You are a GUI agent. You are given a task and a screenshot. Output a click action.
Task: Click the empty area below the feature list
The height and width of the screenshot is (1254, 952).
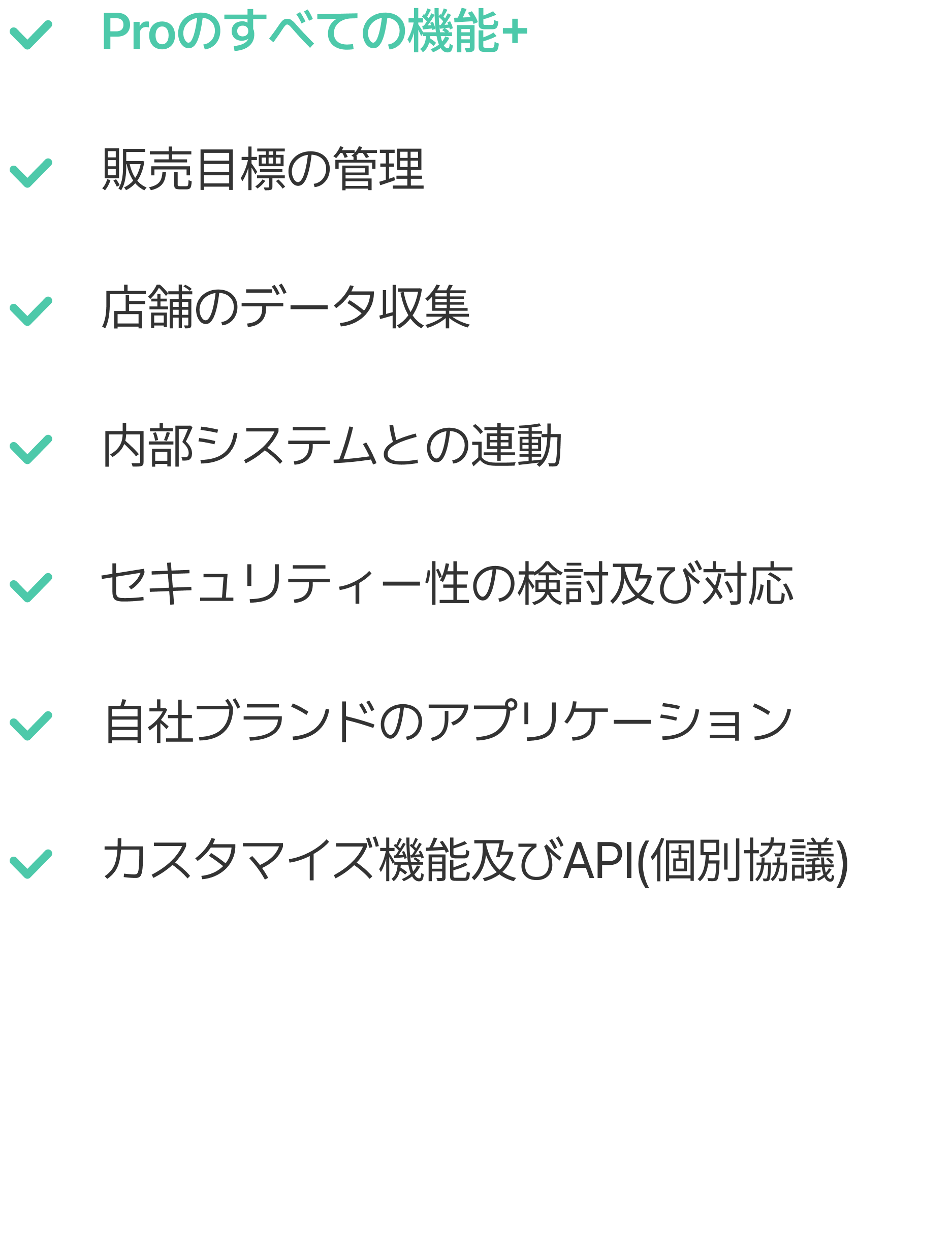coord(476,1077)
